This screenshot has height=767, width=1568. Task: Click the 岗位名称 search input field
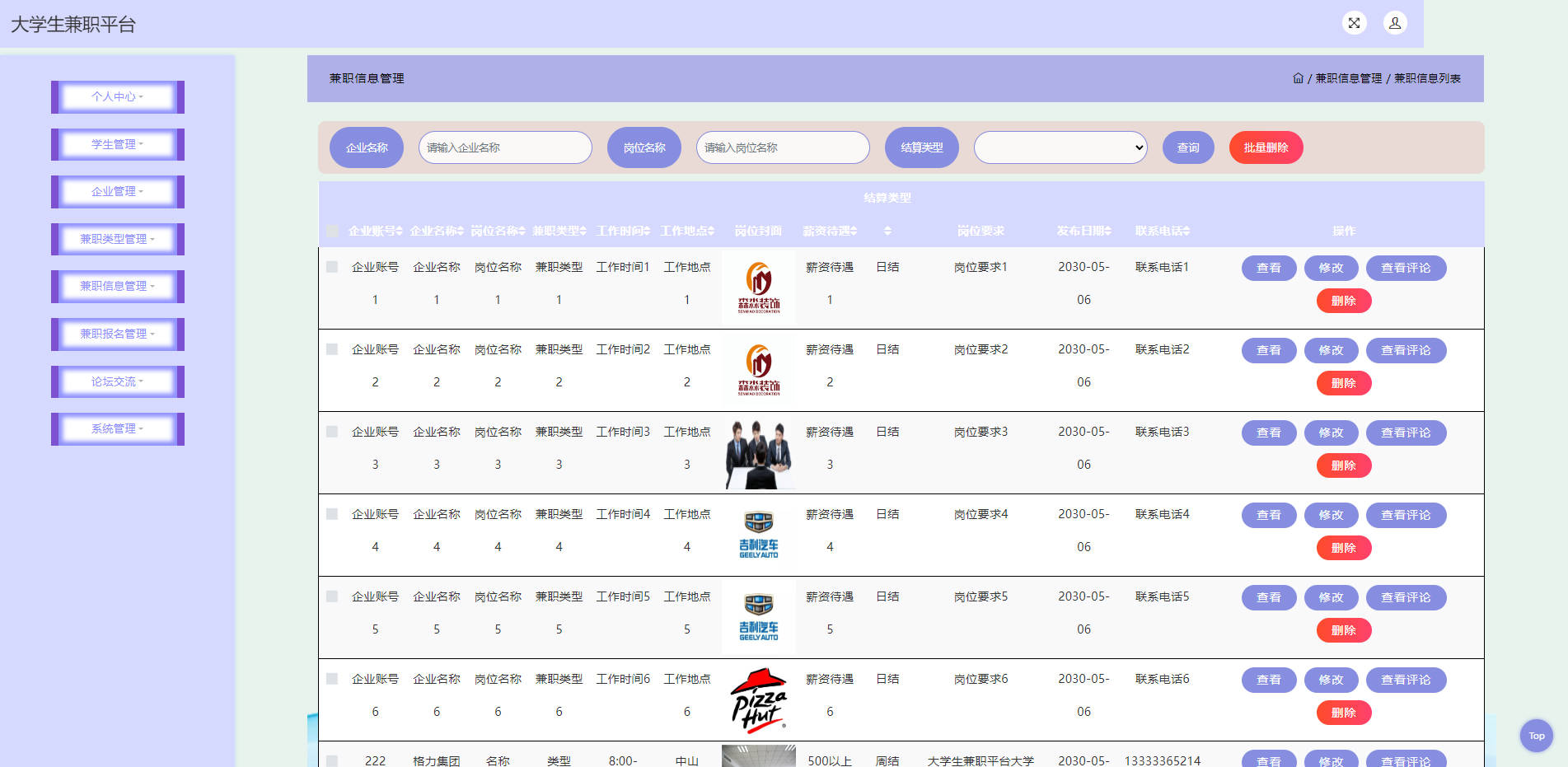coord(783,147)
